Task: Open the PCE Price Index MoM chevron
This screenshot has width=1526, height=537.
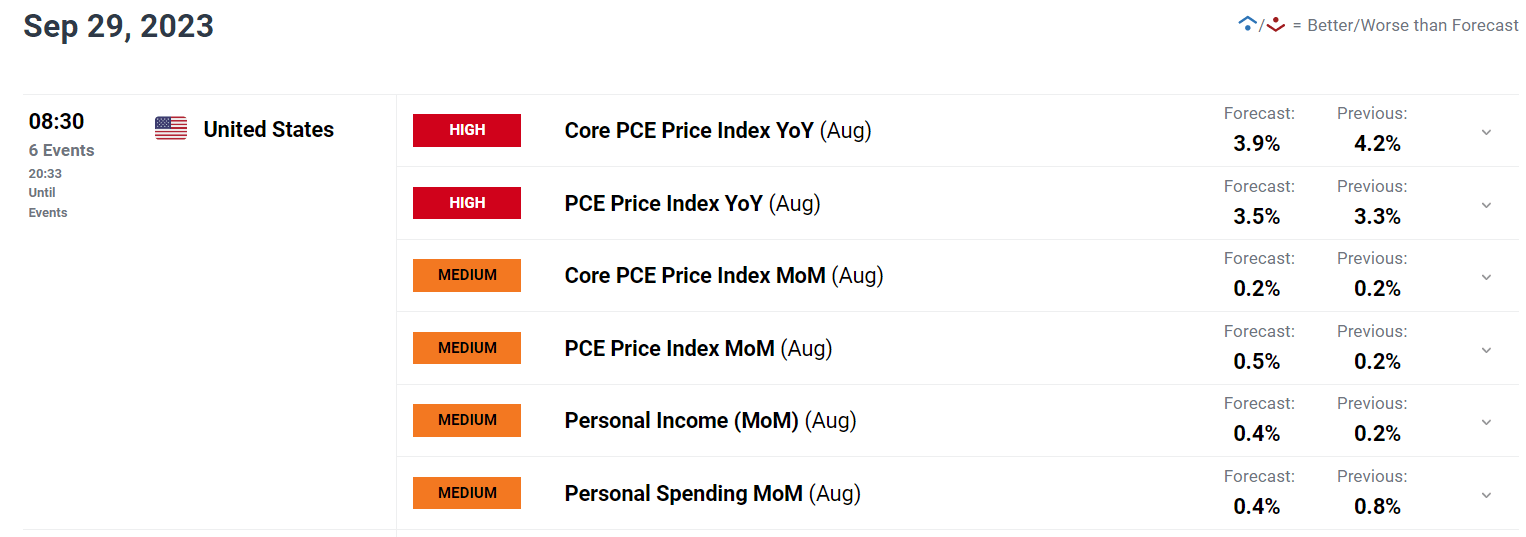Action: pyautogui.click(x=1486, y=350)
